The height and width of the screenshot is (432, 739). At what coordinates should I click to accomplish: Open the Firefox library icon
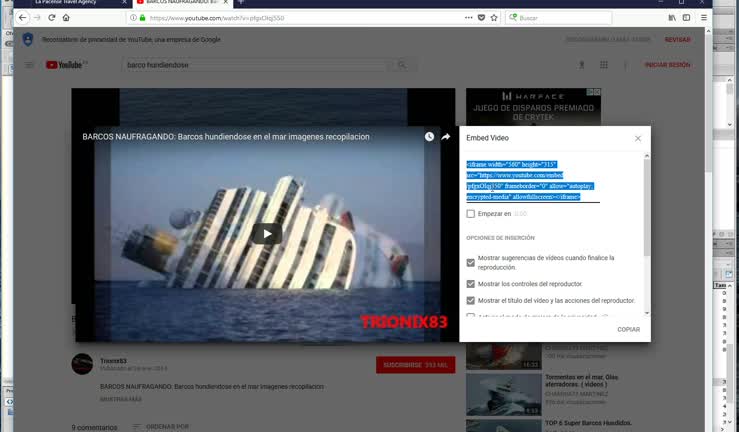coord(672,17)
